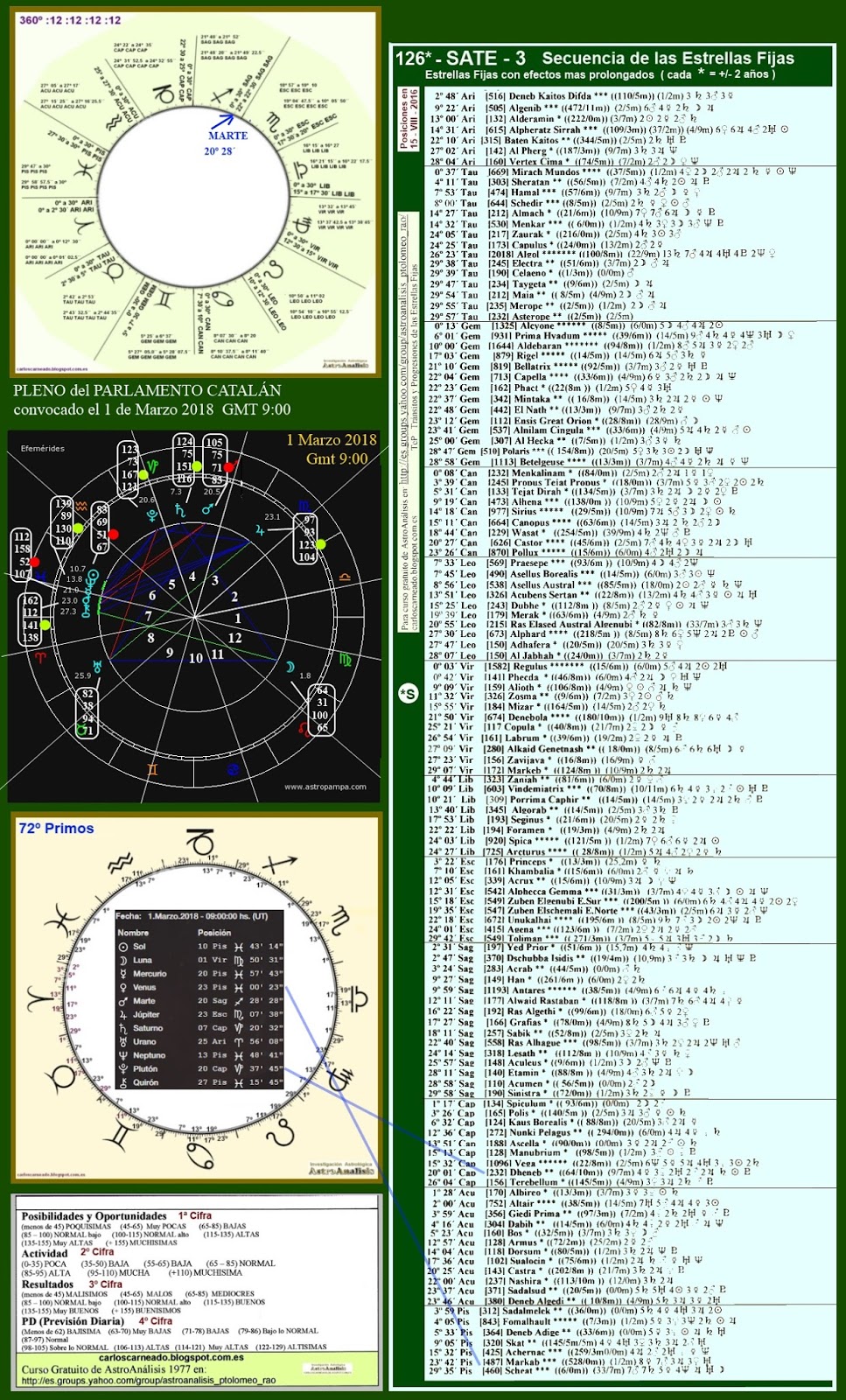Viewport: 846px width, 1400px height.
Task: Select the Júpiter row in positions table
Action: (x=200, y=1014)
